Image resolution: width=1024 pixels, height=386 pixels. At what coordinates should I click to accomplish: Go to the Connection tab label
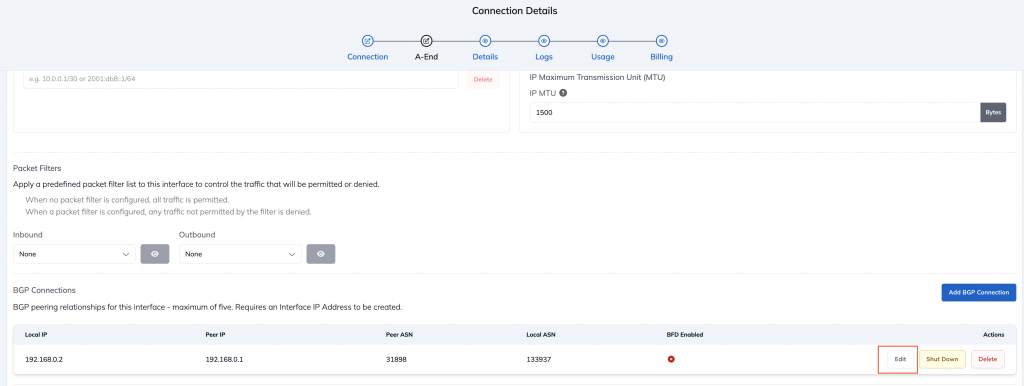(368, 57)
